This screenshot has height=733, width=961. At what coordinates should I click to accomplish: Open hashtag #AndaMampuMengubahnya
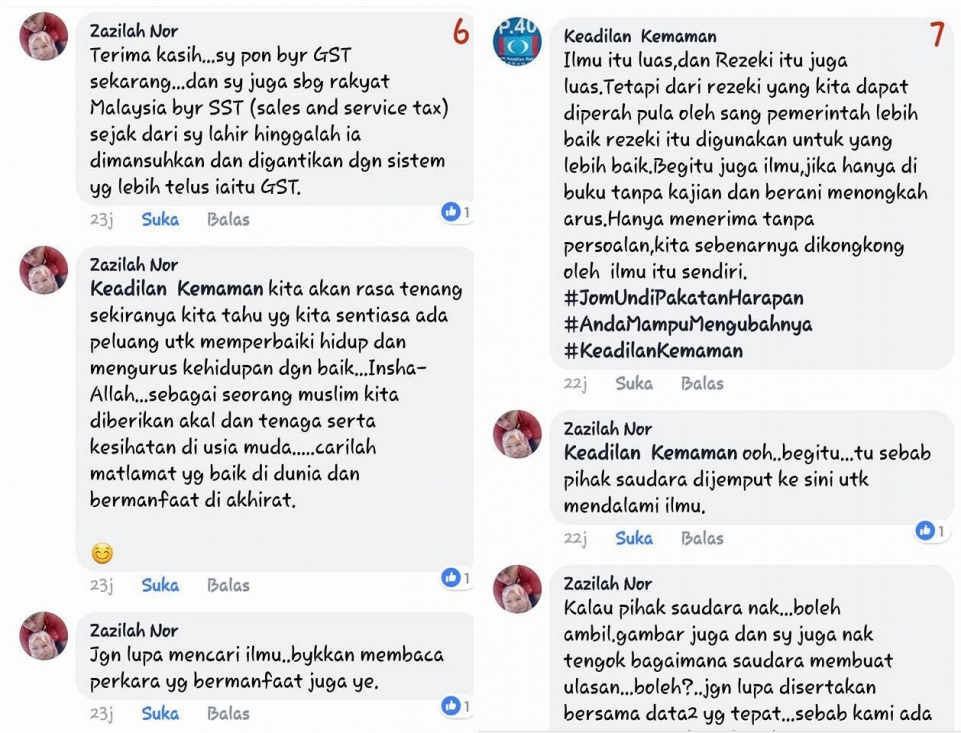[x=688, y=324]
